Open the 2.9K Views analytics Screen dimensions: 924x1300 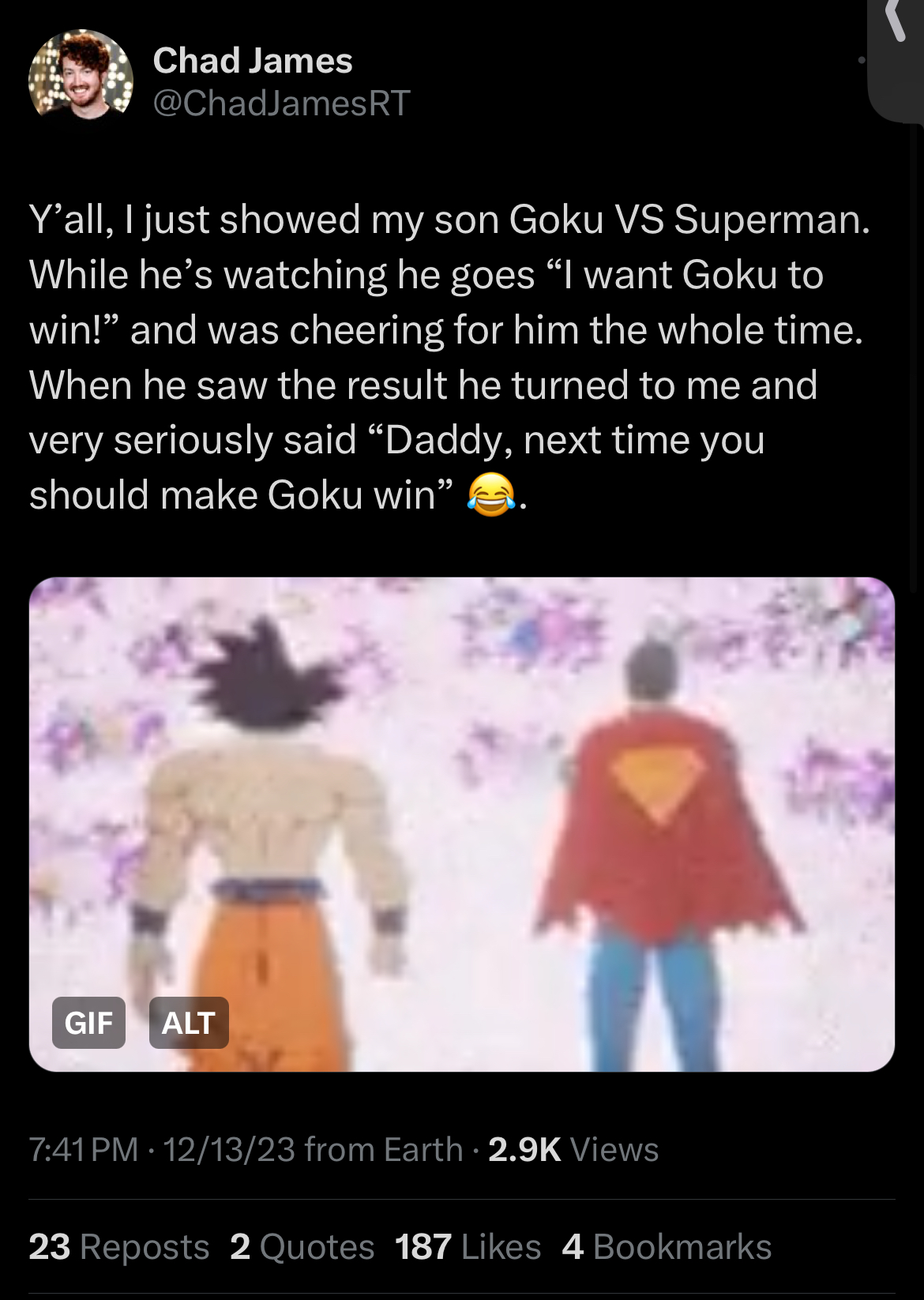[x=573, y=1149]
